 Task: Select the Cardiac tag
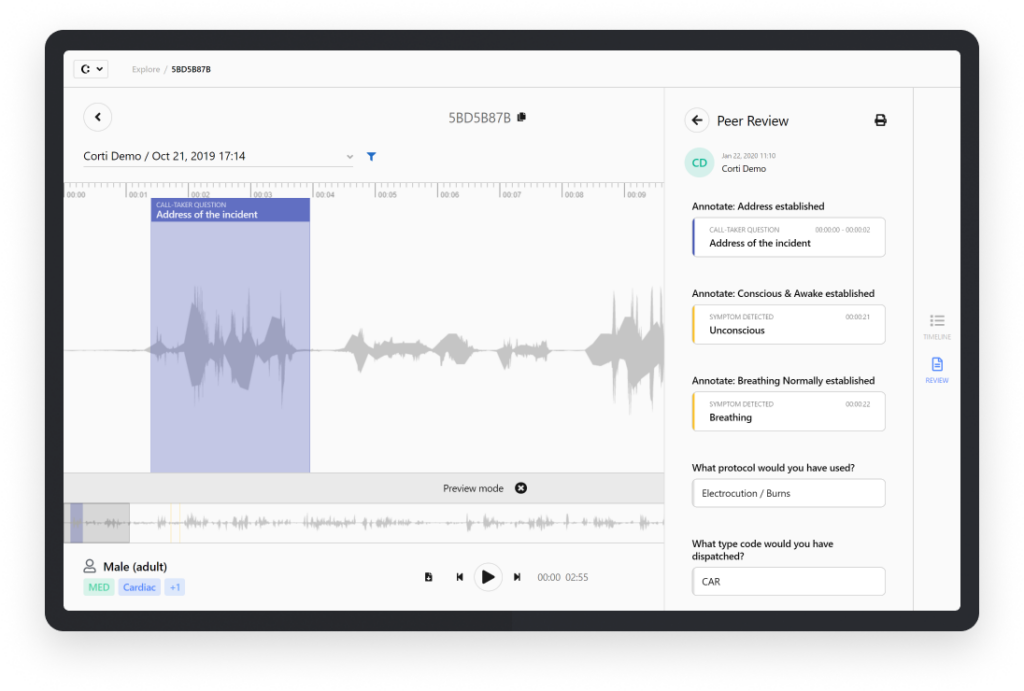click(139, 587)
